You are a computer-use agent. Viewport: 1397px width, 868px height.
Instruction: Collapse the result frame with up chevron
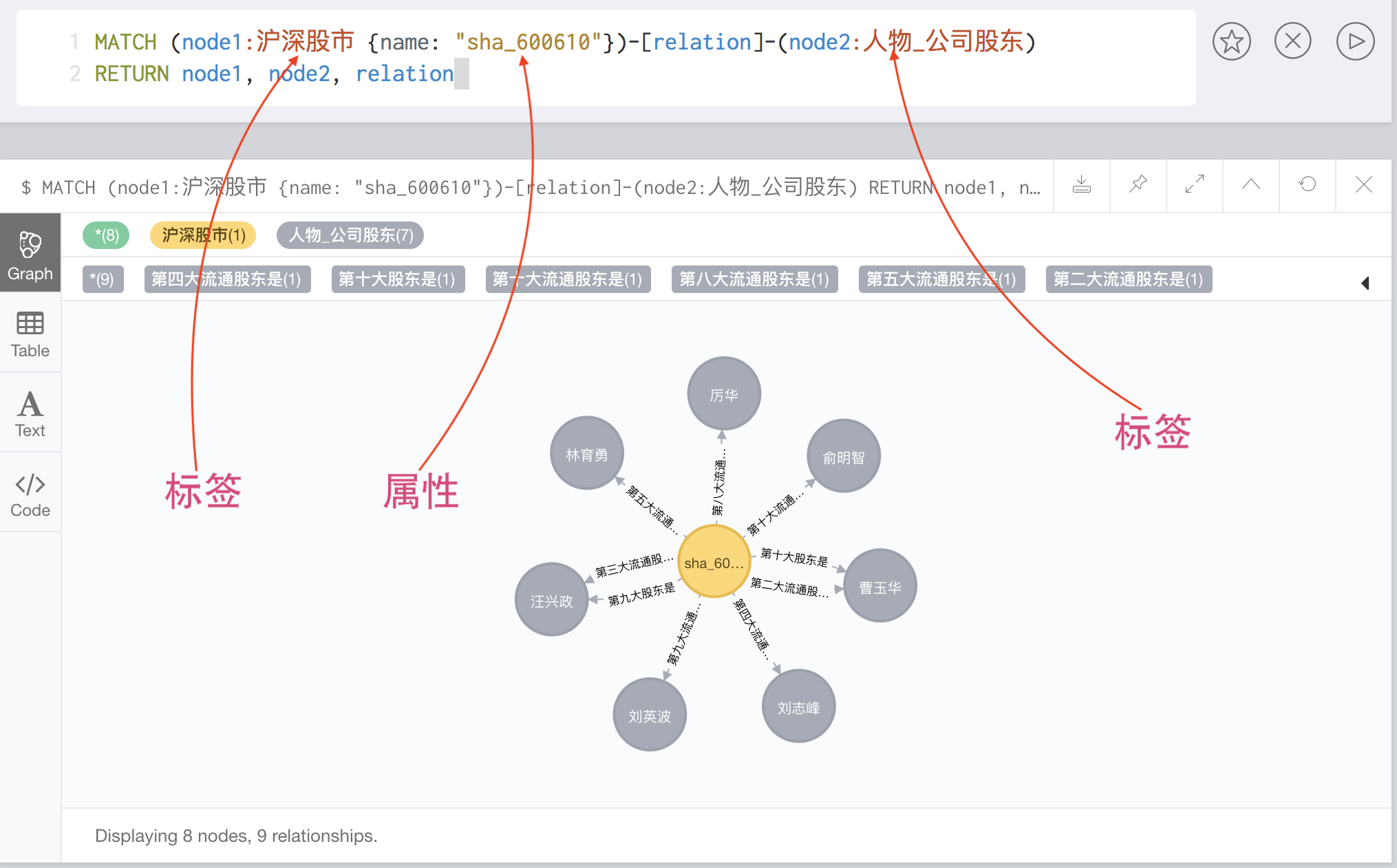pyautogui.click(x=1251, y=185)
